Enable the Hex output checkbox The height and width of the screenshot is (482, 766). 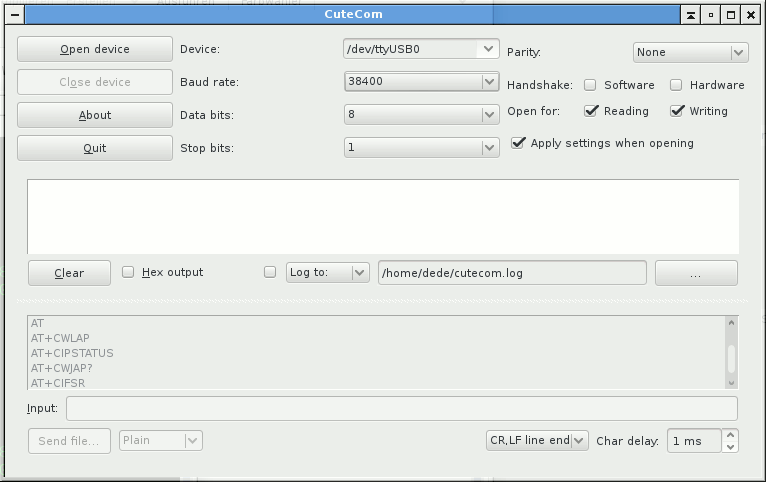coord(128,272)
